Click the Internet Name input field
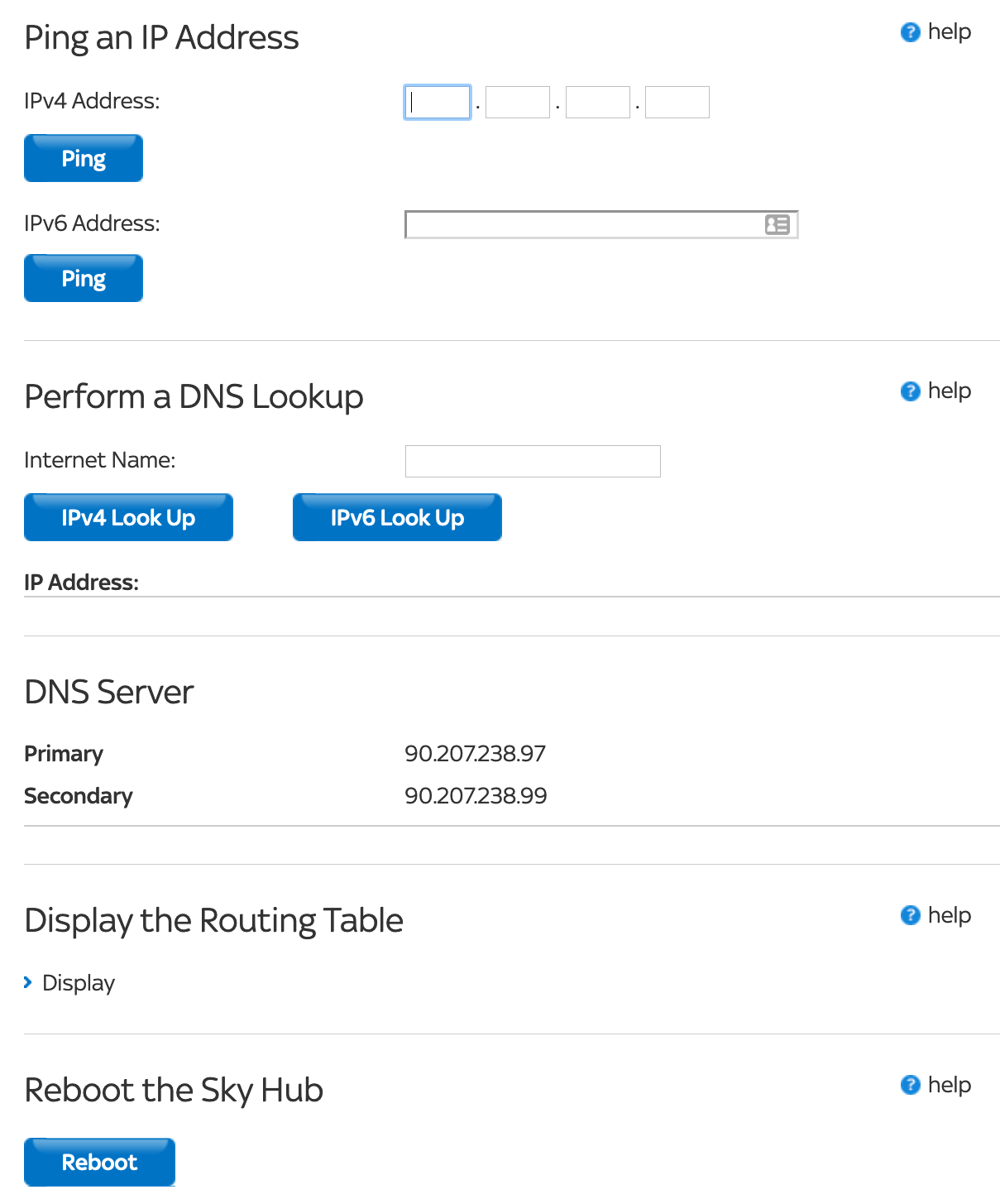This screenshot has height=1204, width=1000. pyautogui.click(x=533, y=462)
